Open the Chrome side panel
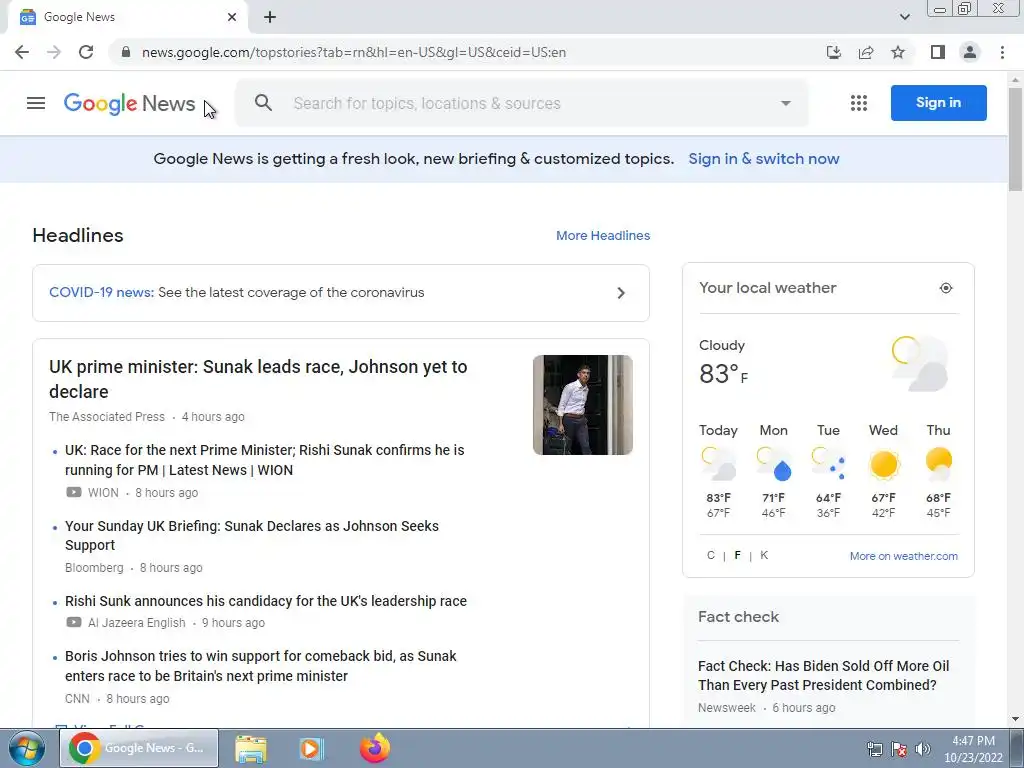The image size is (1024, 768). [x=938, y=52]
